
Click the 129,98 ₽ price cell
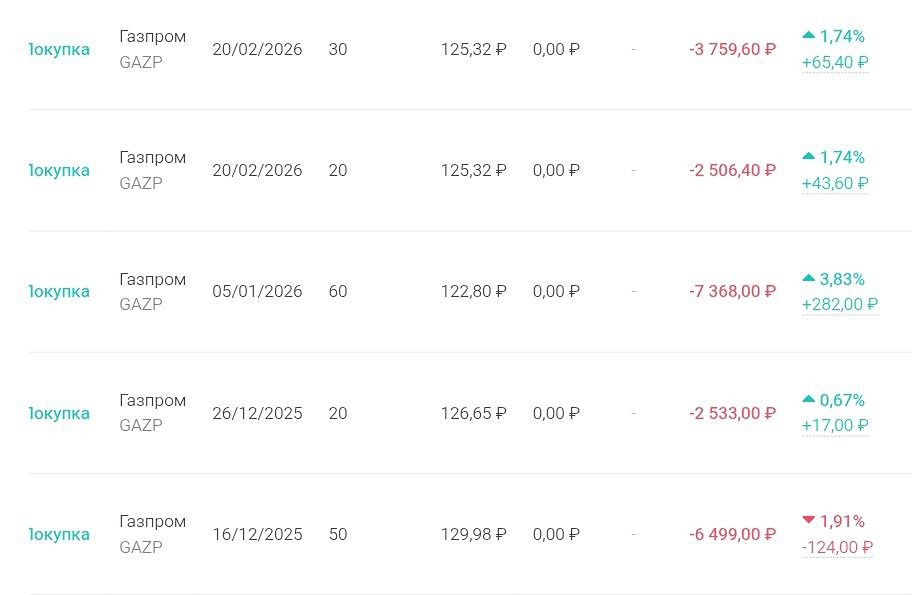point(473,535)
